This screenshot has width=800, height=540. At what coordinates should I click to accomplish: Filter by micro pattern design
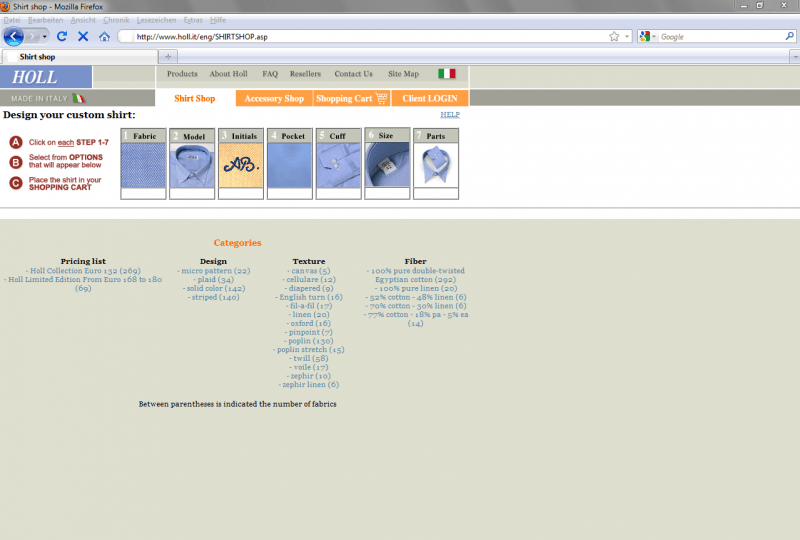click(214, 271)
